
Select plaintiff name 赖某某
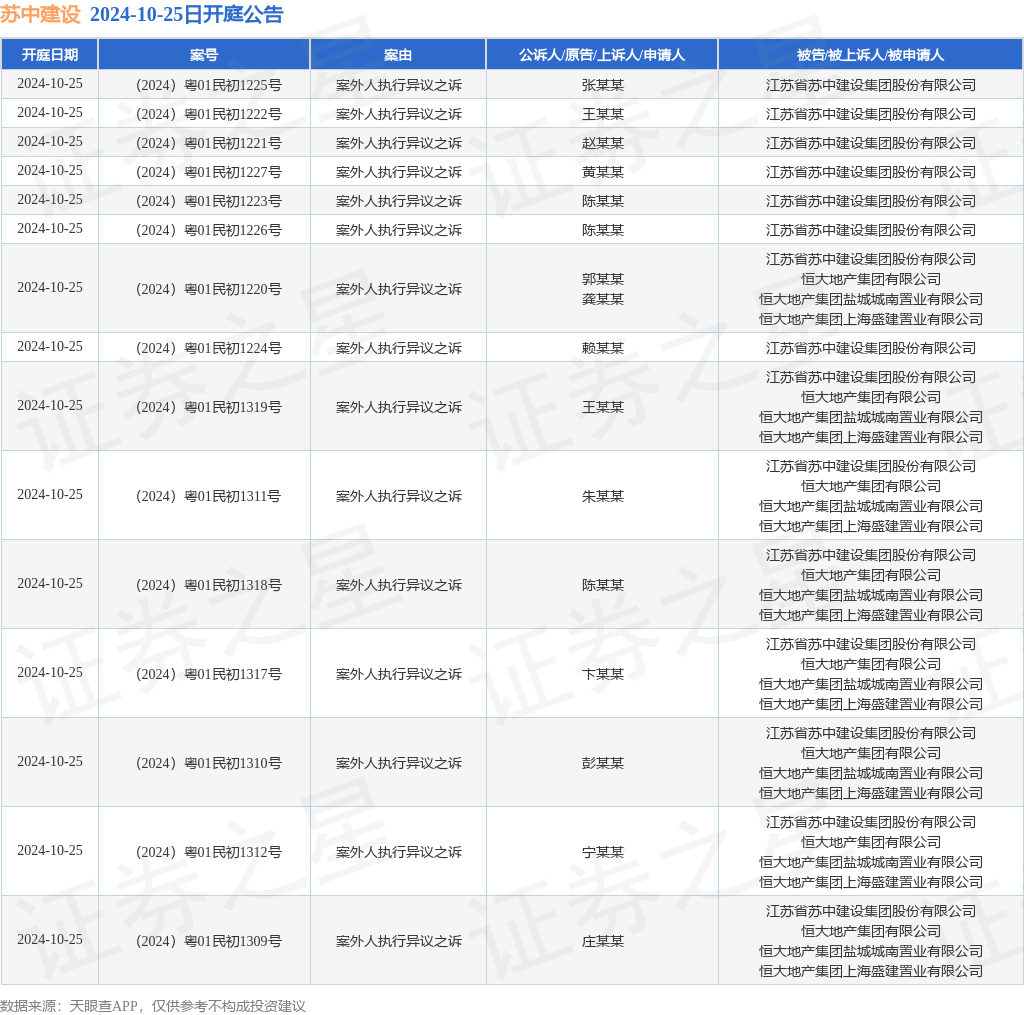click(x=603, y=348)
